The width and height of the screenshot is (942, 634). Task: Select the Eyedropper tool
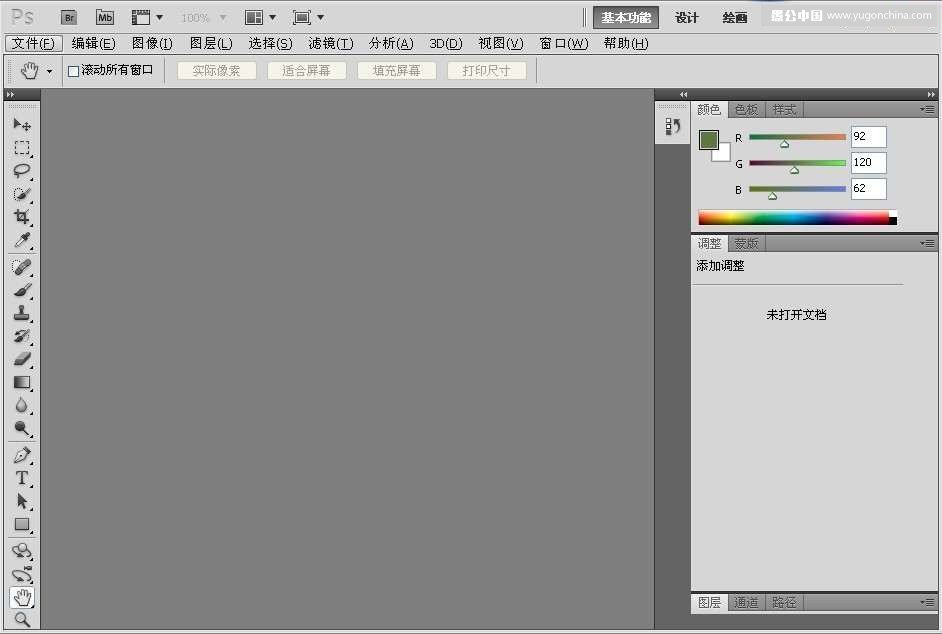coord(22,240)
